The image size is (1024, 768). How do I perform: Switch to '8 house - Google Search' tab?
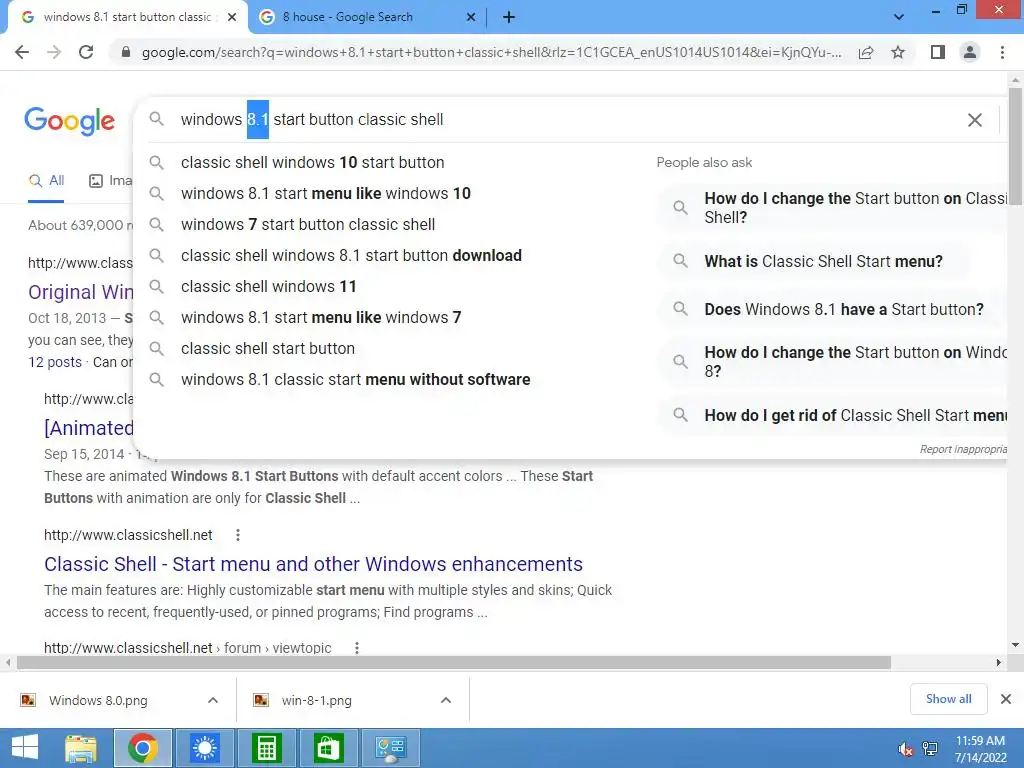[368, 17]
